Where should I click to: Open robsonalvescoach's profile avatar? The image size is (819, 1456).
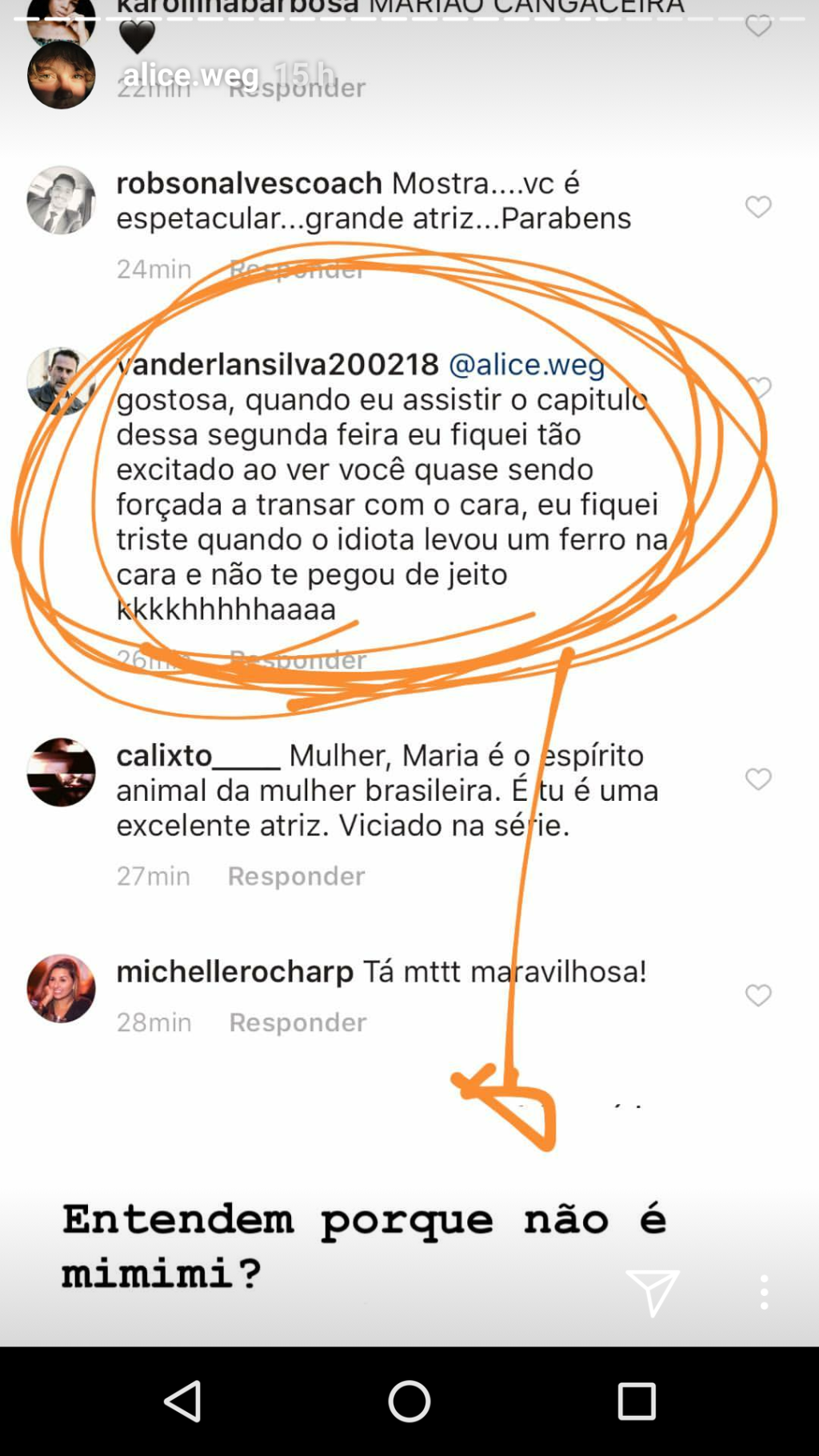click(61, 199)
